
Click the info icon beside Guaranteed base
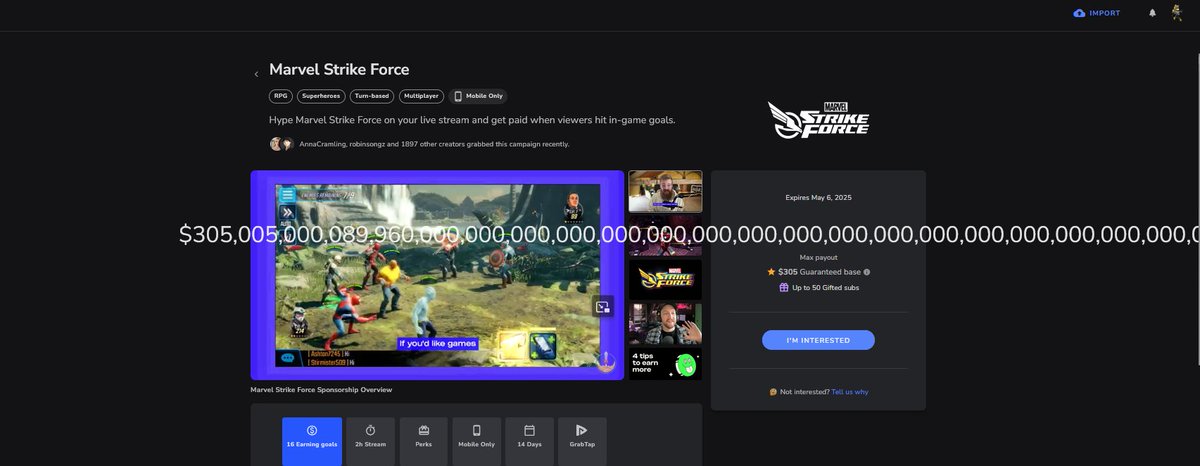pyautogui.click(x=867, y=272)
